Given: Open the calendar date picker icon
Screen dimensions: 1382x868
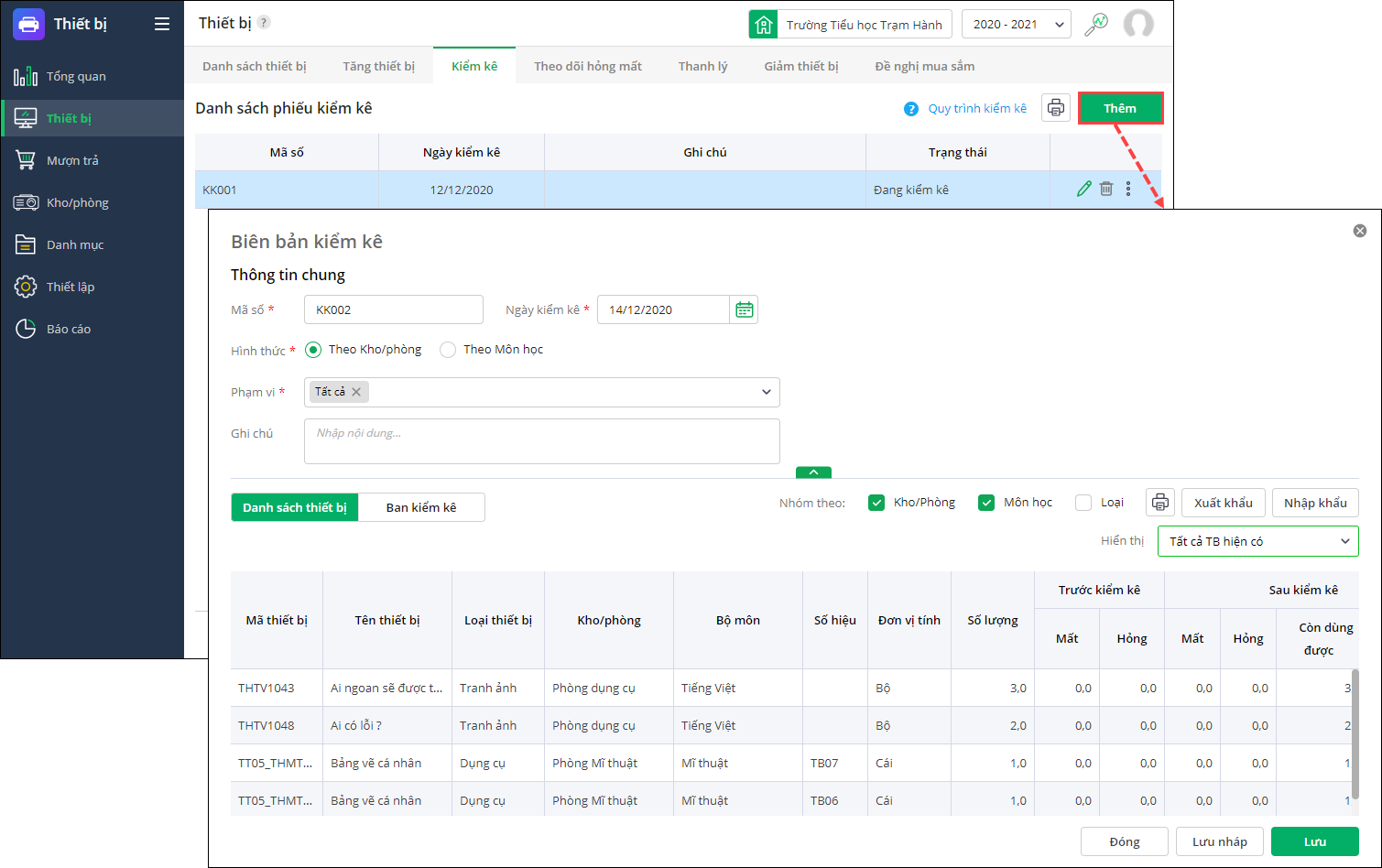Looking at the screenshot, I should [744, 309].
